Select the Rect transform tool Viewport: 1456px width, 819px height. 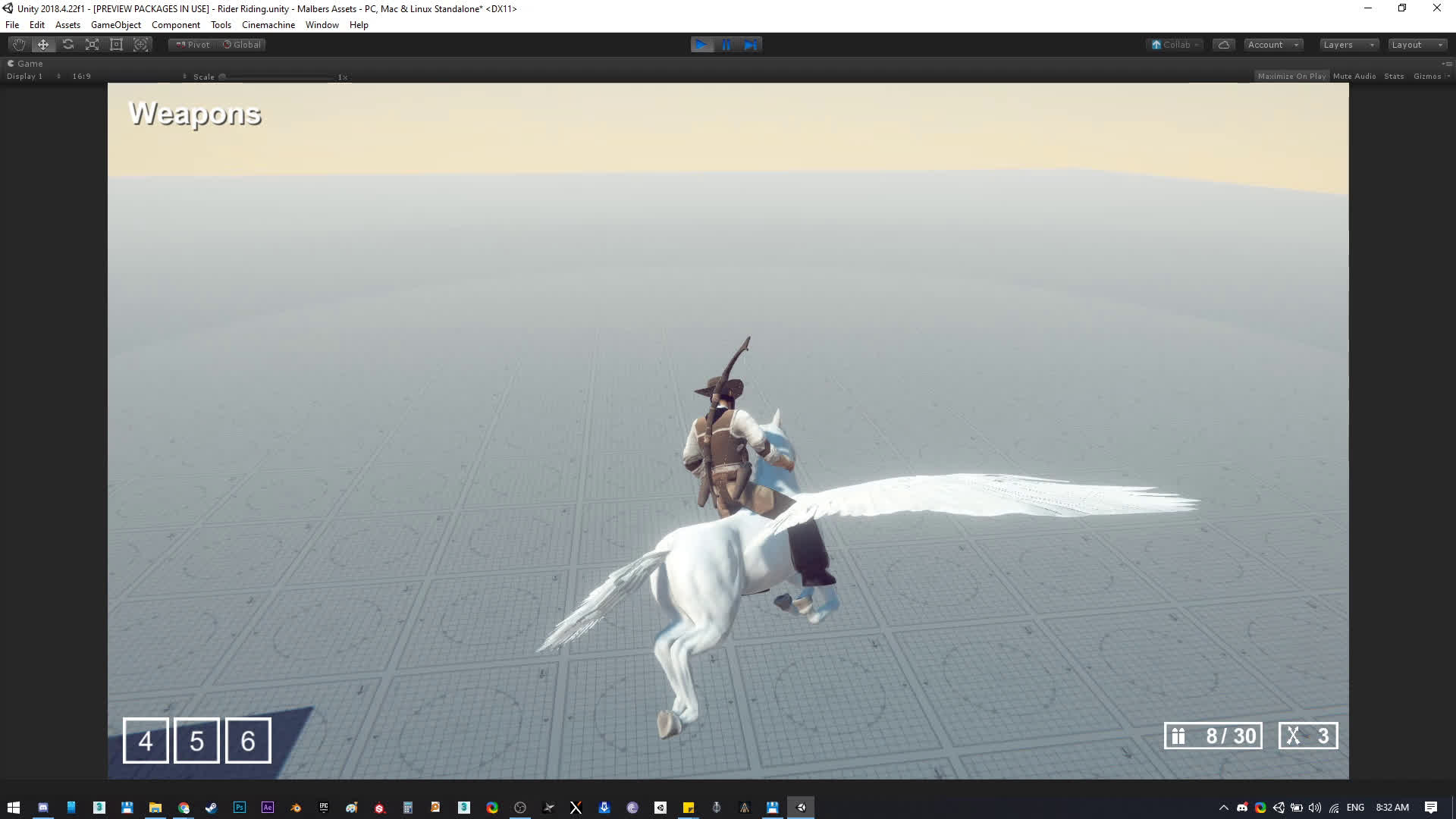coord(117,45)
